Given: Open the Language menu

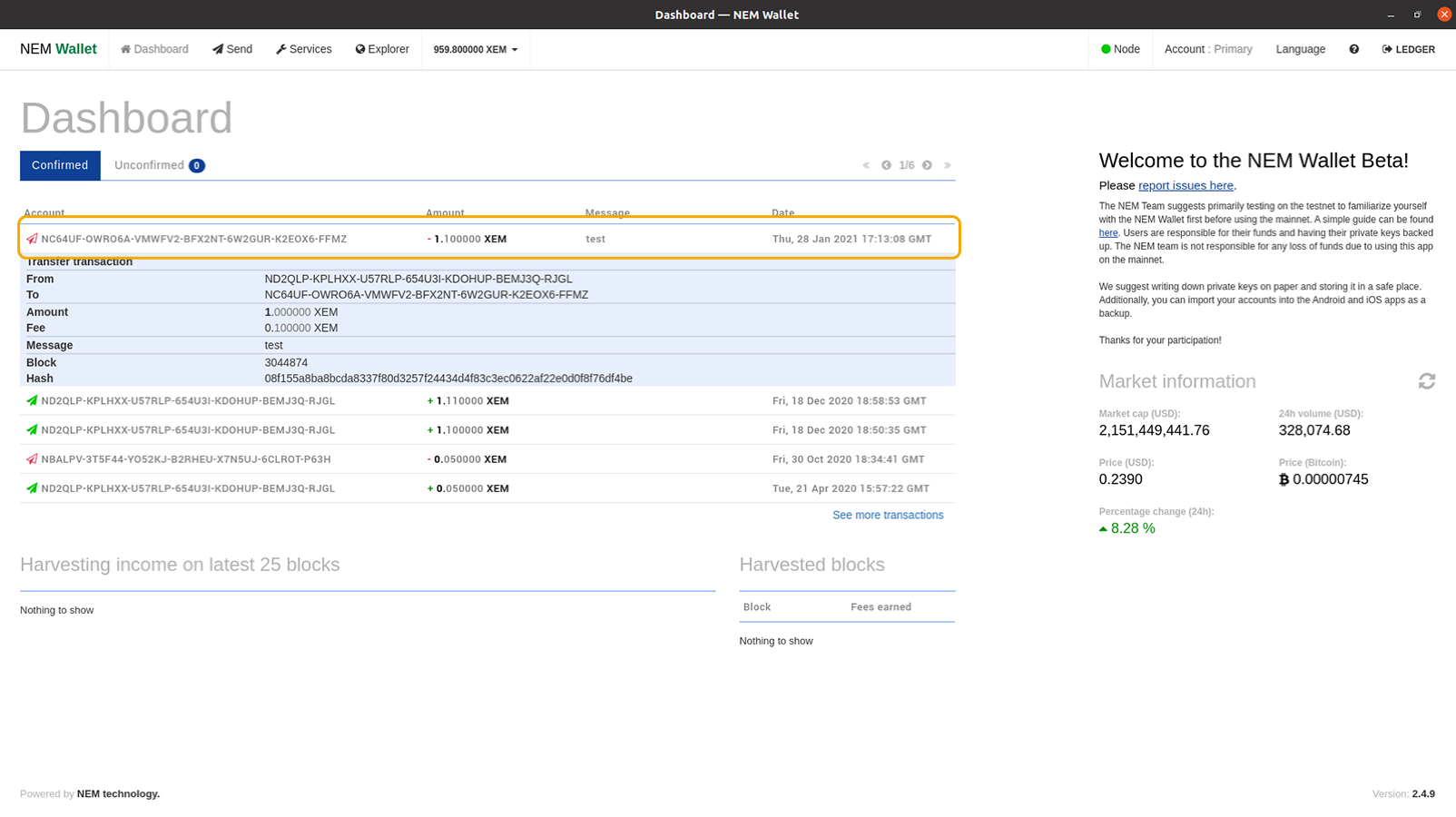Looking at the screenshot, I should (1300, 49).
